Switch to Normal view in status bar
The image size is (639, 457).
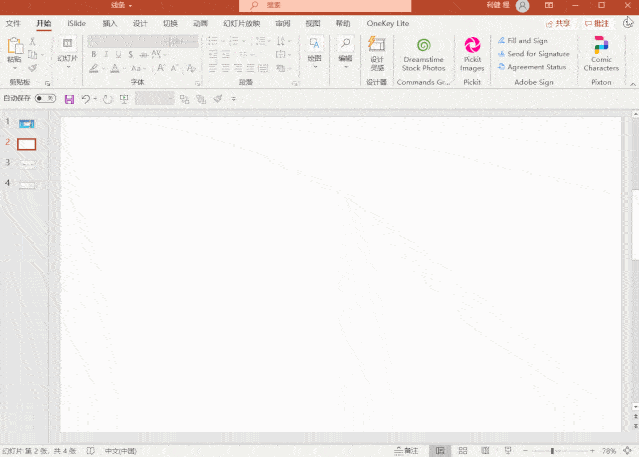point(438,451)
